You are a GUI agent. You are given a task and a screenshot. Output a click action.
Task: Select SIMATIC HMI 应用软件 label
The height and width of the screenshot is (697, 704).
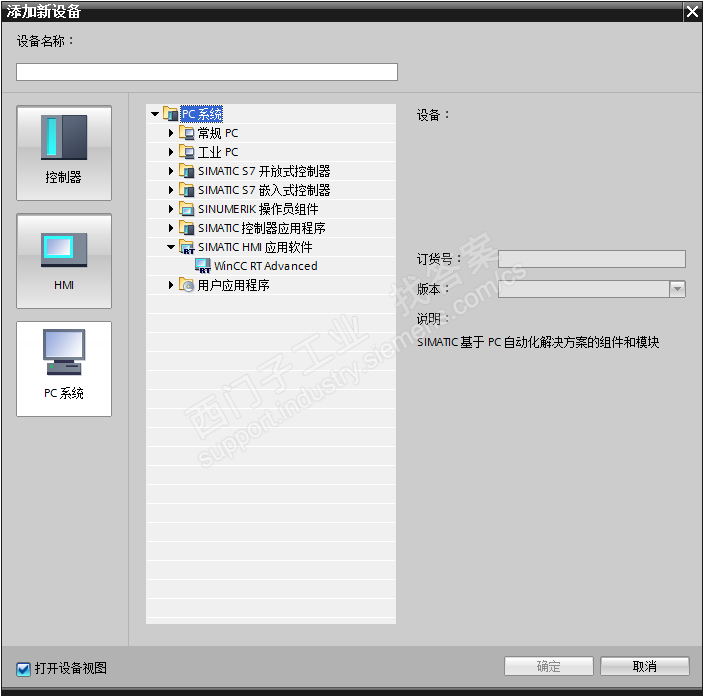point(255,247)
